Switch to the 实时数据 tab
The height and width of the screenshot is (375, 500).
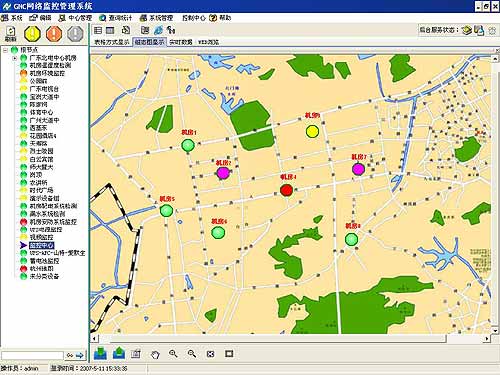point(181,42)
